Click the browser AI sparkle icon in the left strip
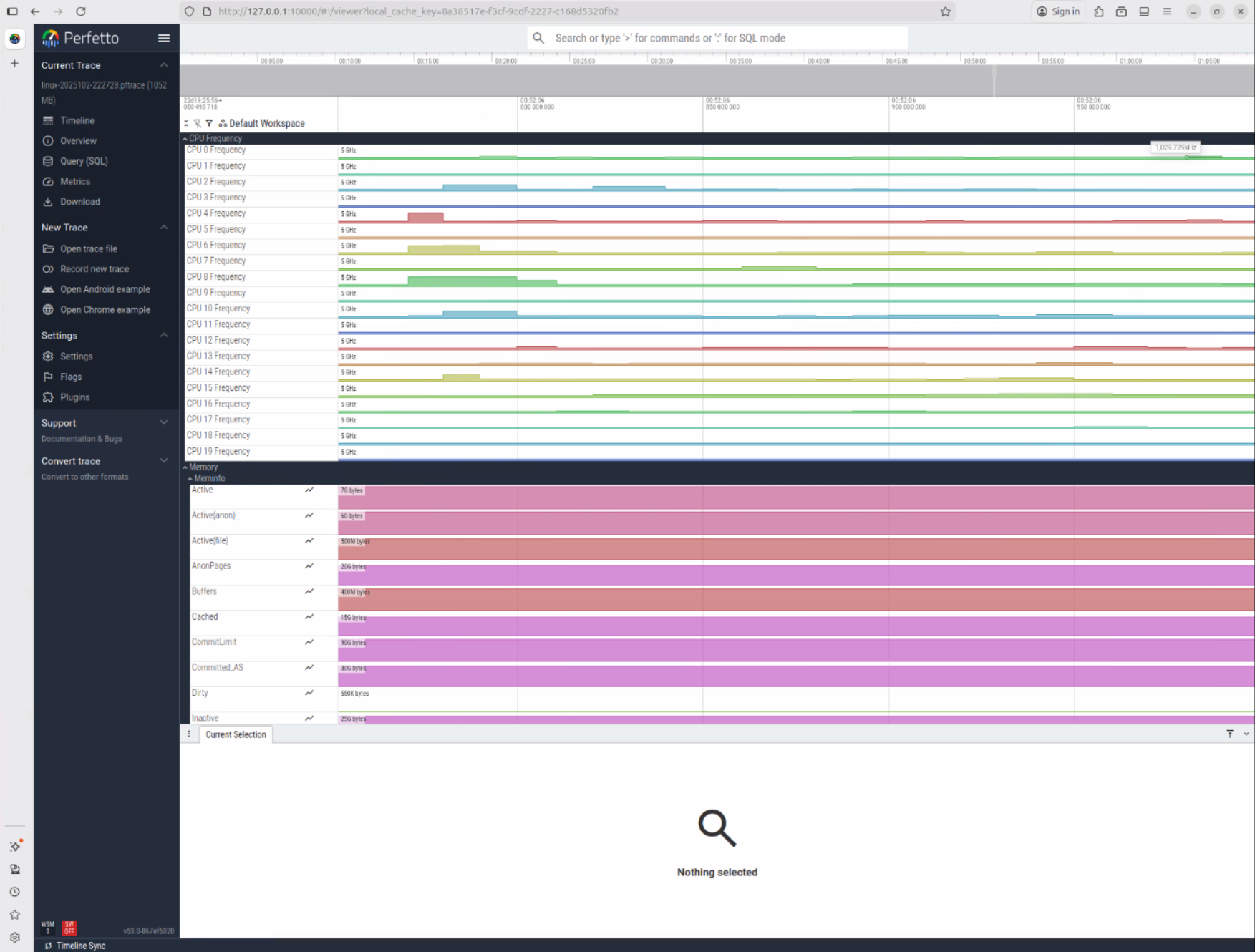This screenshot has height=952, width=1255. pos(15,846)
